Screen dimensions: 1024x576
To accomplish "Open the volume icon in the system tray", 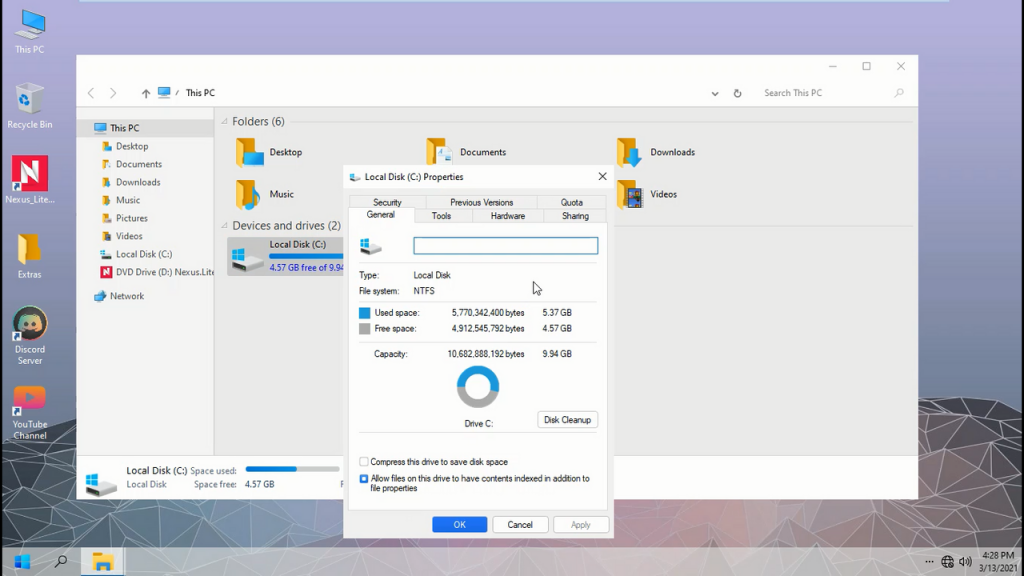I will [963, 561].
